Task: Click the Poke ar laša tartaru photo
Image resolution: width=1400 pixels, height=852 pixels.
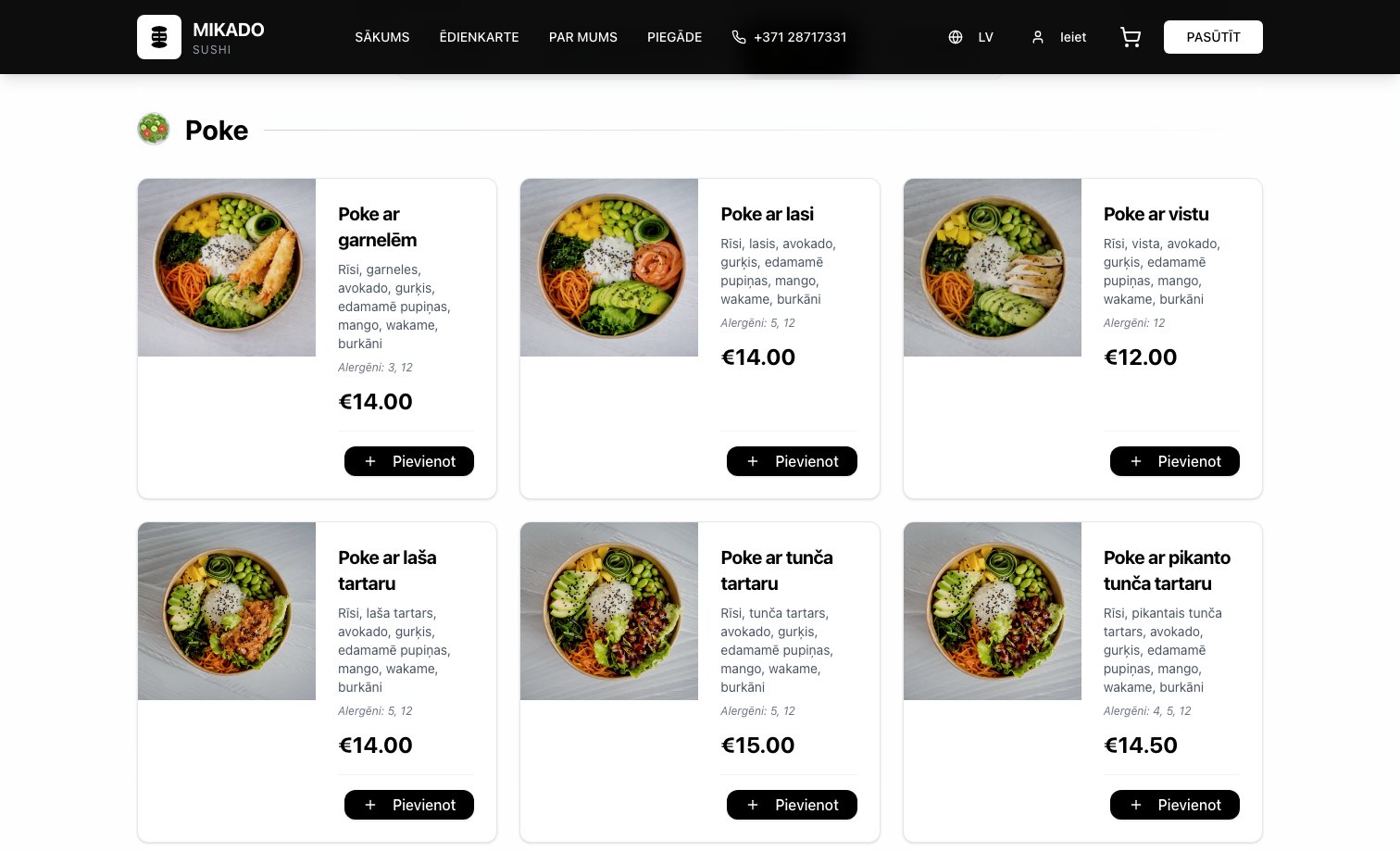Action: coord(226,611)
